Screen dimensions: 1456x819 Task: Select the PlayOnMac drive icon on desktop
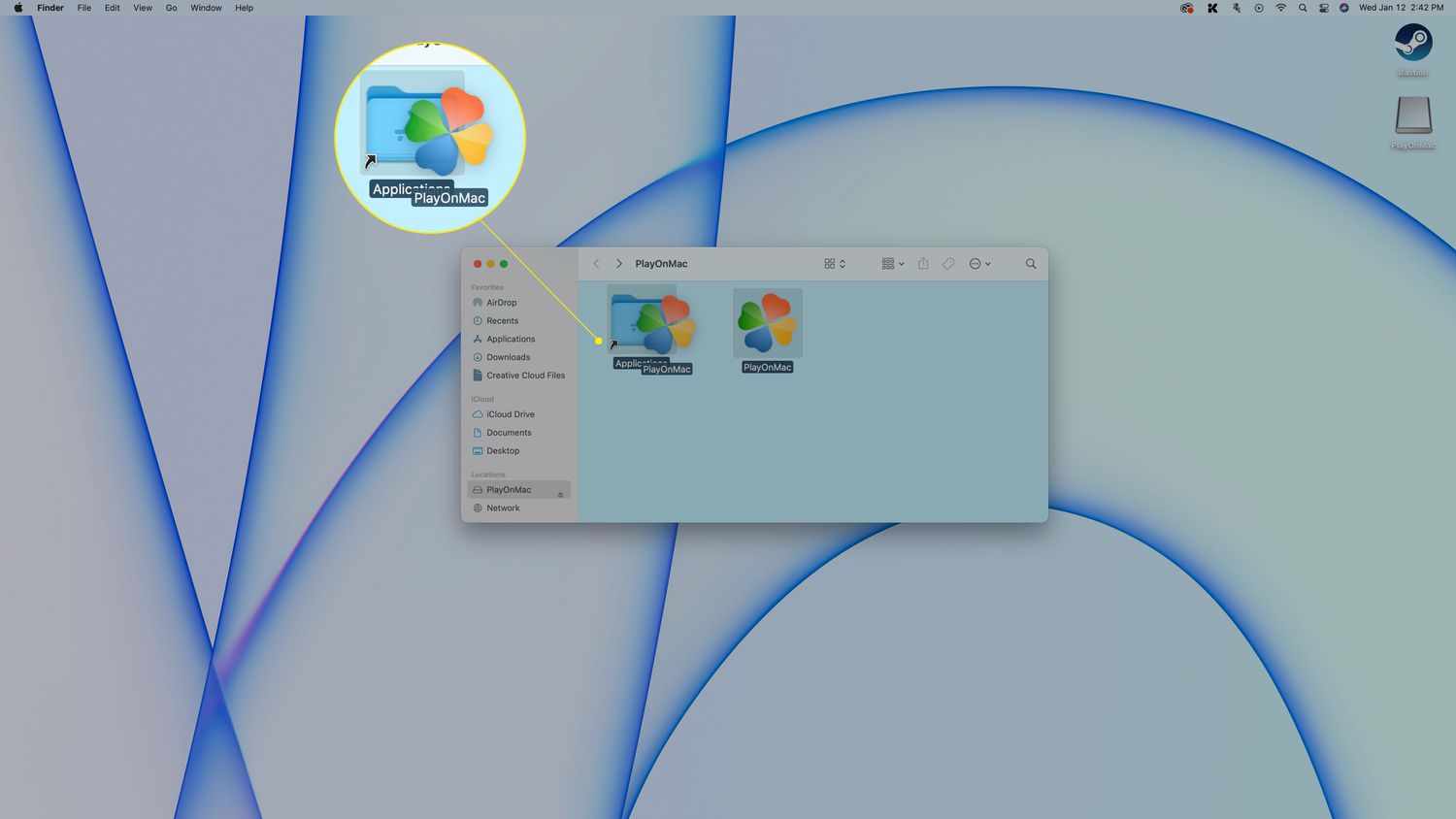(1412, 115)
